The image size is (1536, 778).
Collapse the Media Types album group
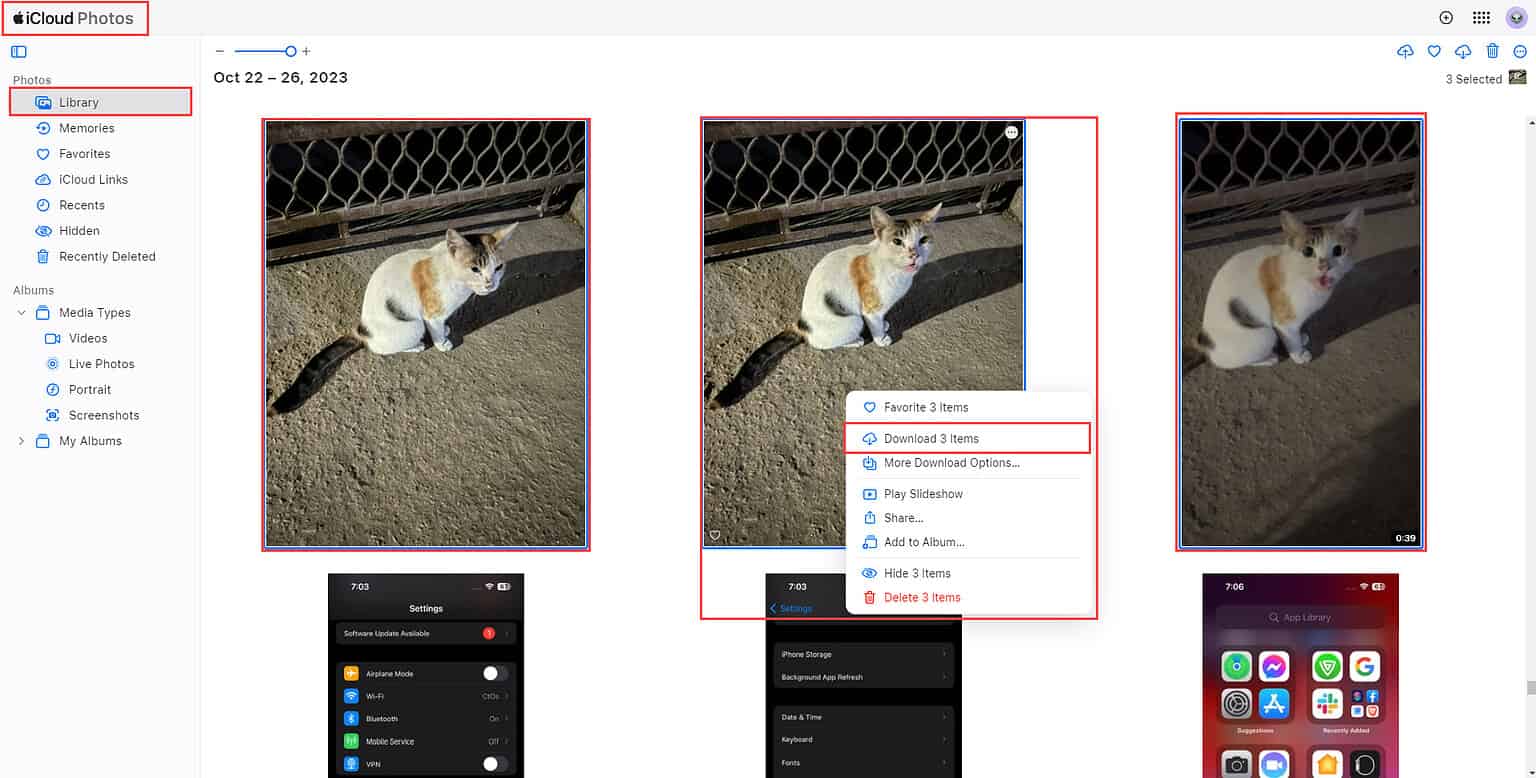(21, 312)
